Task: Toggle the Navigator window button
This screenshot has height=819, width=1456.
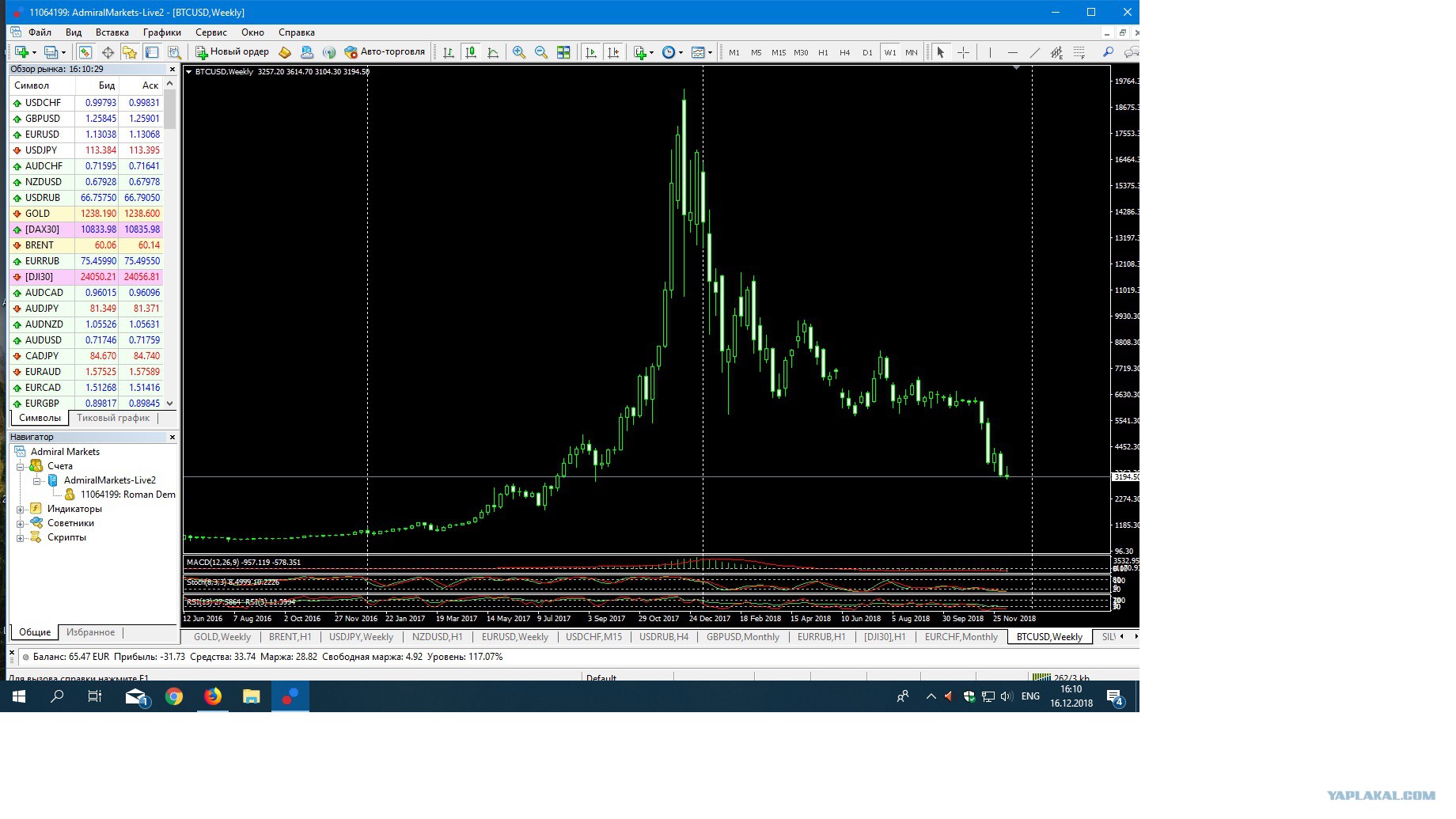Action: tap(130, 52)
